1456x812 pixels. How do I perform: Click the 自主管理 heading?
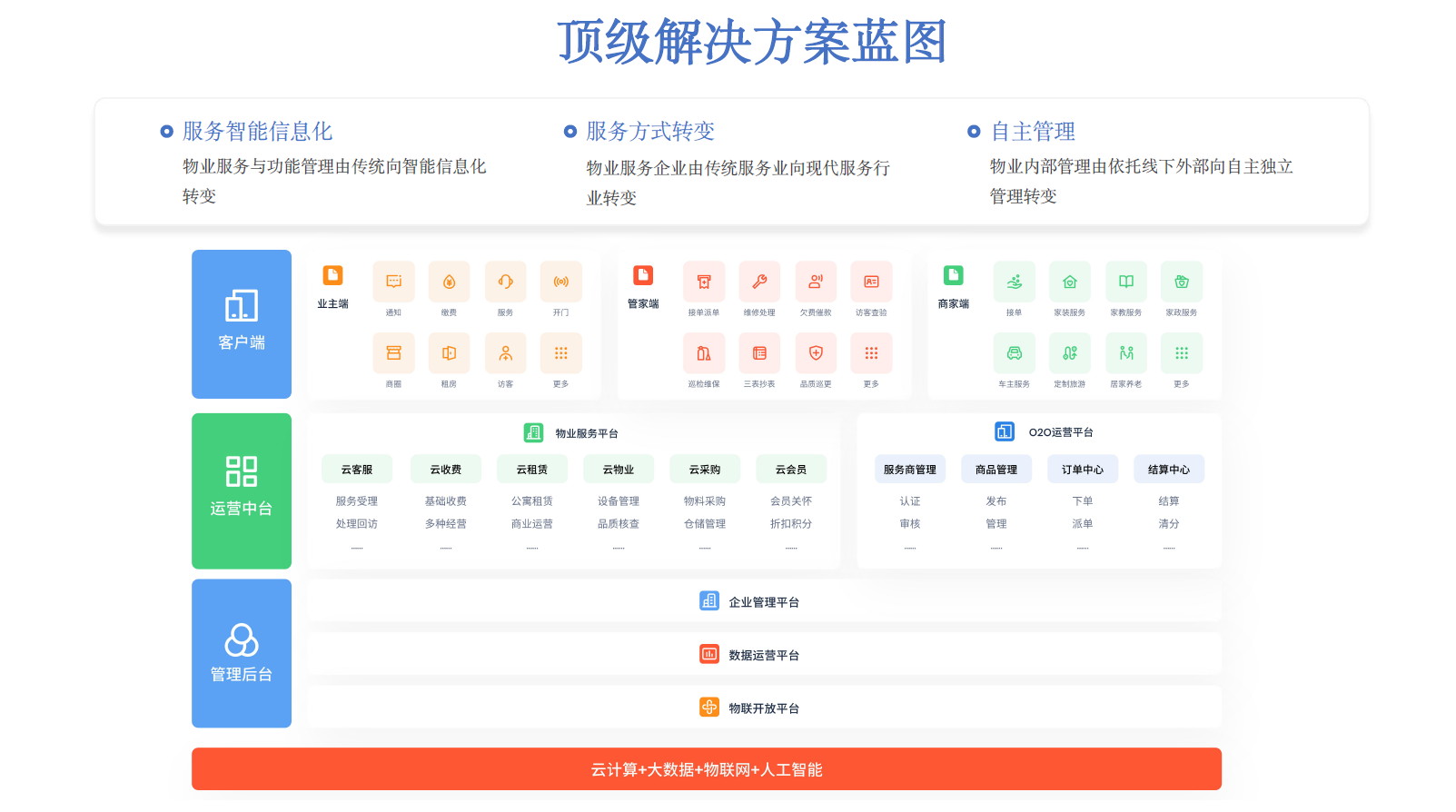pyautogui.click(x=1033, y=132)
